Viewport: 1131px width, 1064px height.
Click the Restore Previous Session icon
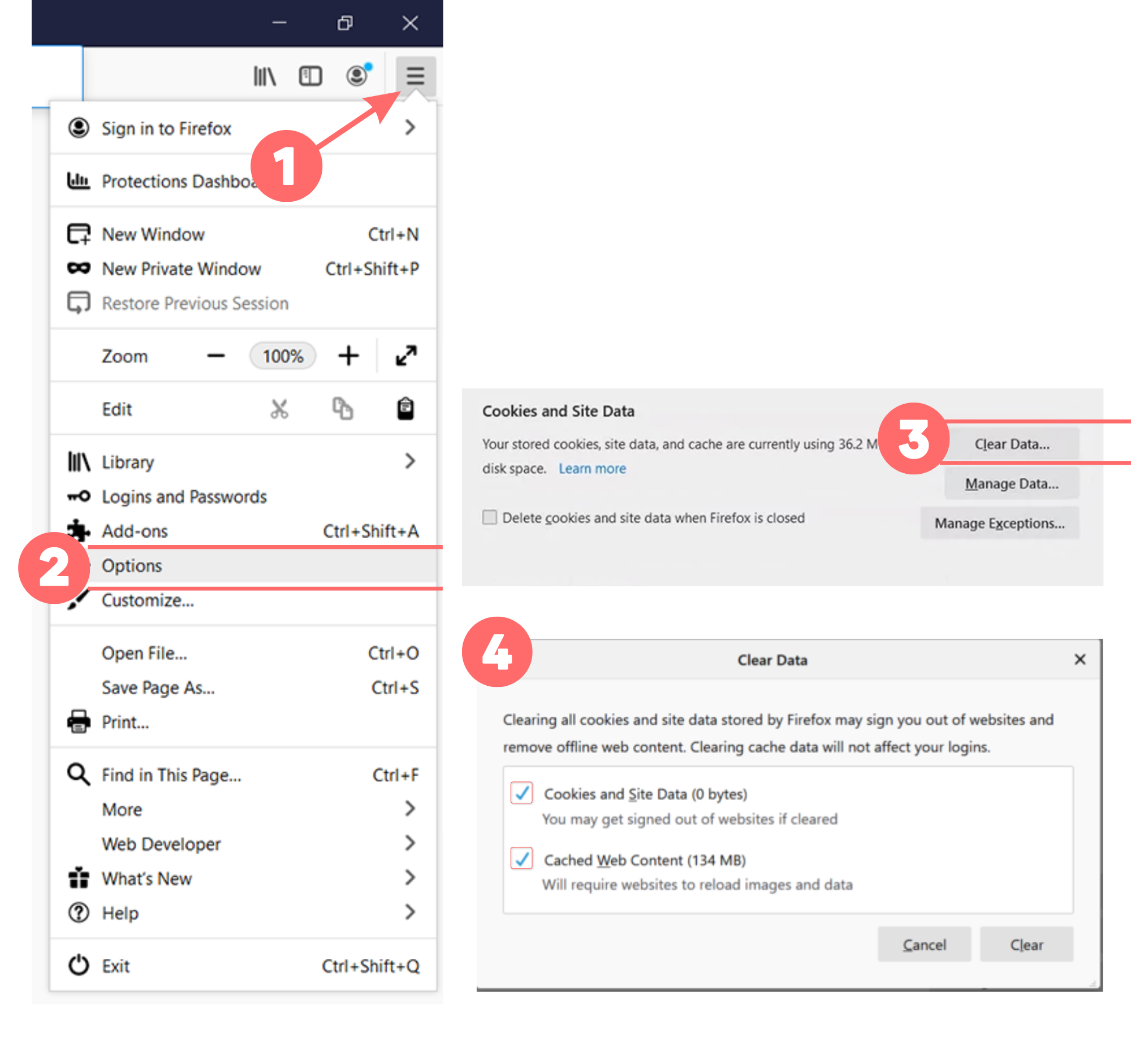(x=79, y=302)
